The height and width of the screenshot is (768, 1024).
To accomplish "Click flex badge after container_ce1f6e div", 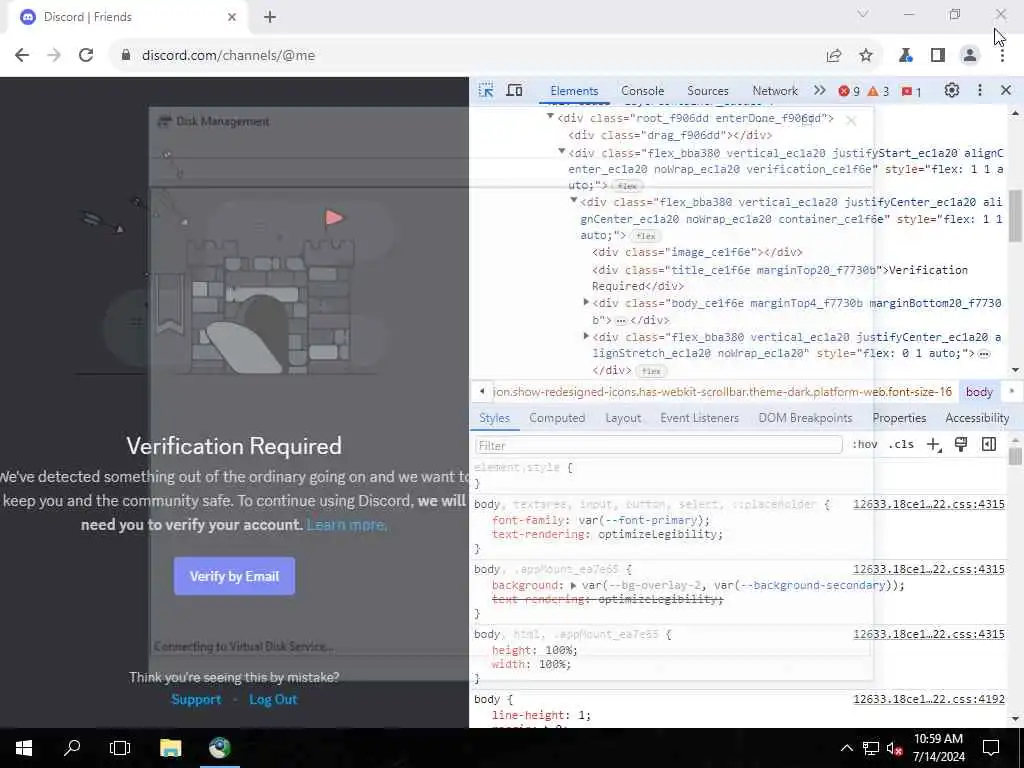I will click(646, 236).
